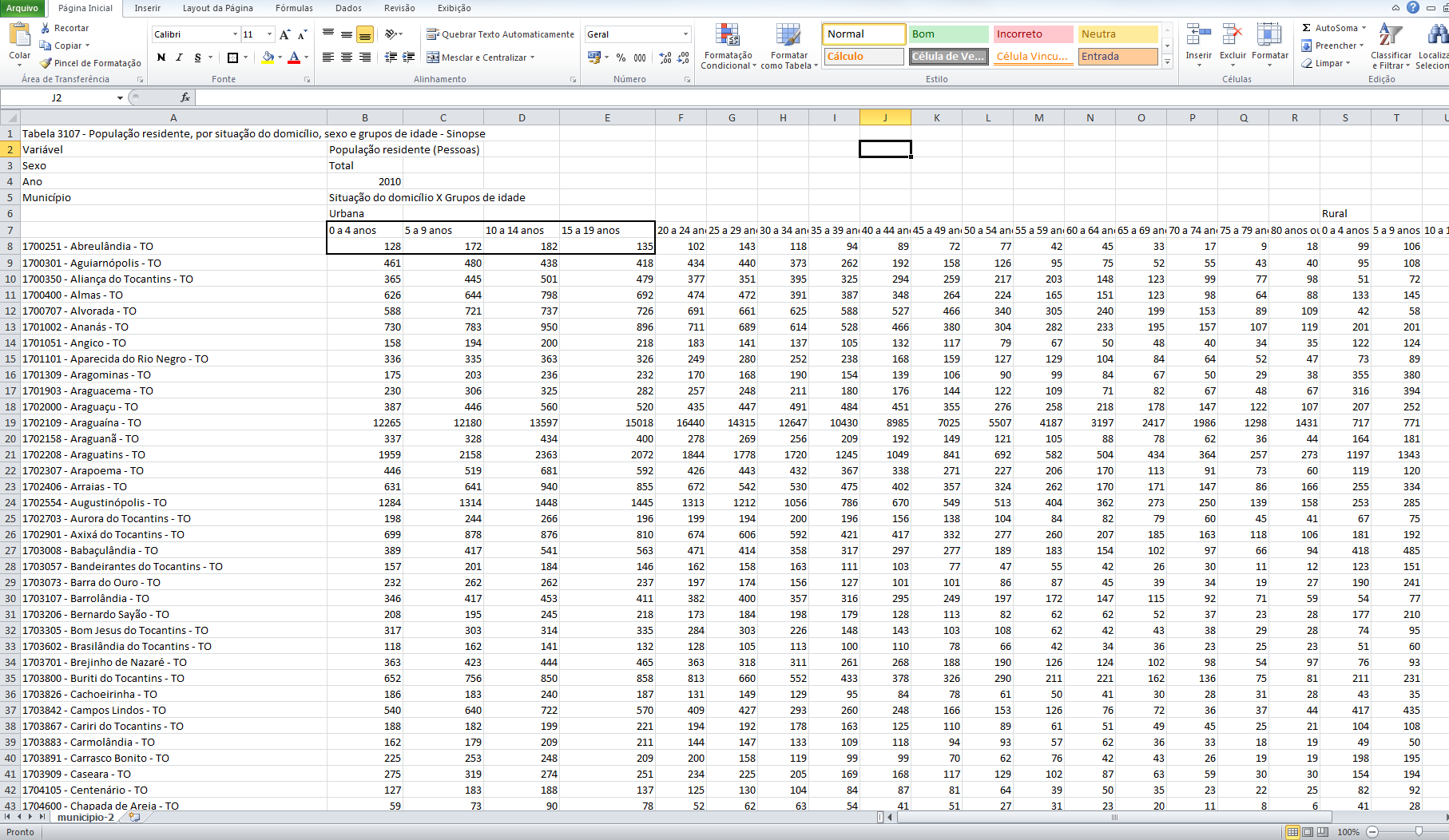Apply yellow fill bucket color
The width and height of the screenshot is (1449, 840).
[x=268, y=57]
